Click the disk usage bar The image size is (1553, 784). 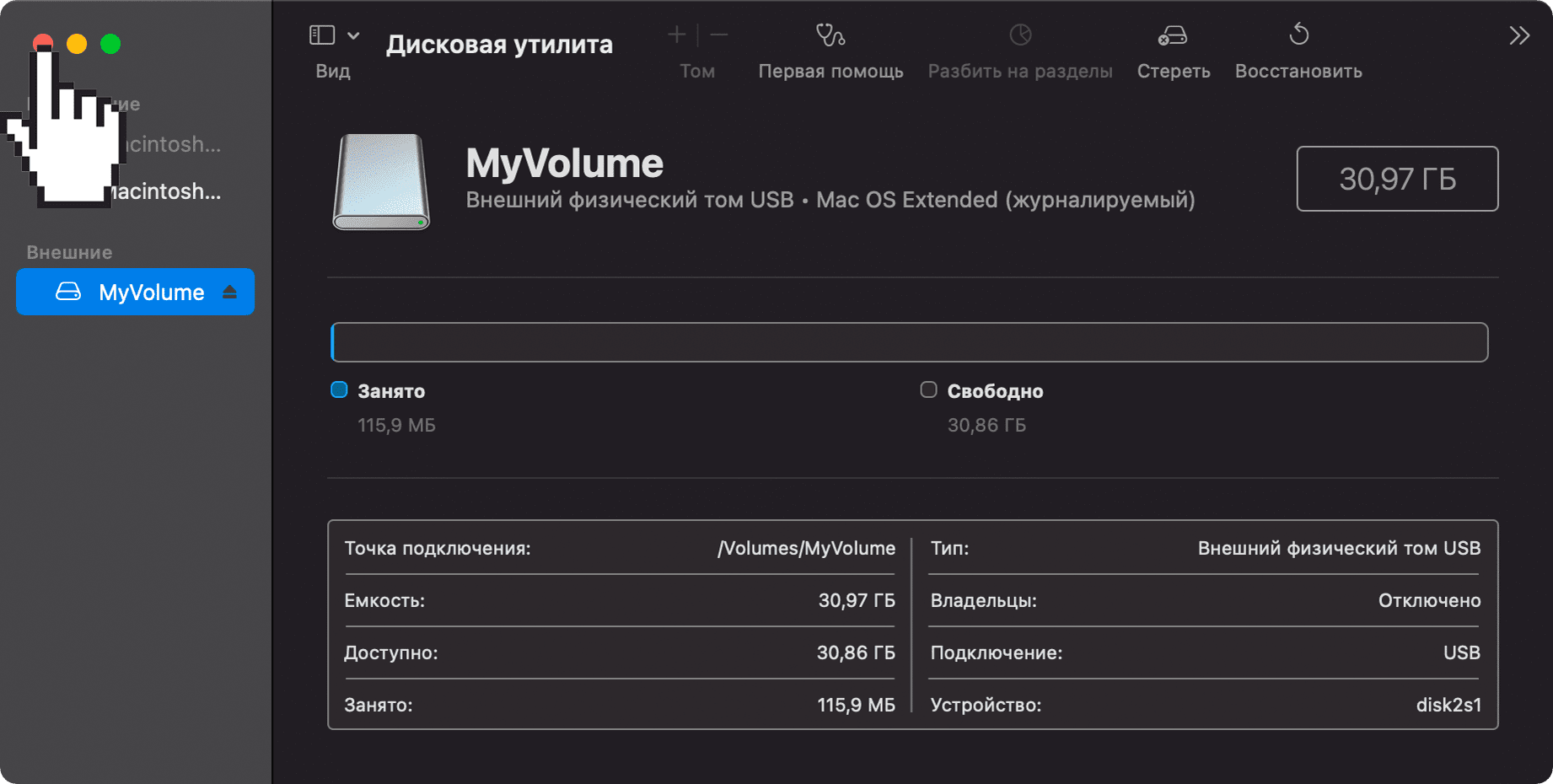[909, 342]
